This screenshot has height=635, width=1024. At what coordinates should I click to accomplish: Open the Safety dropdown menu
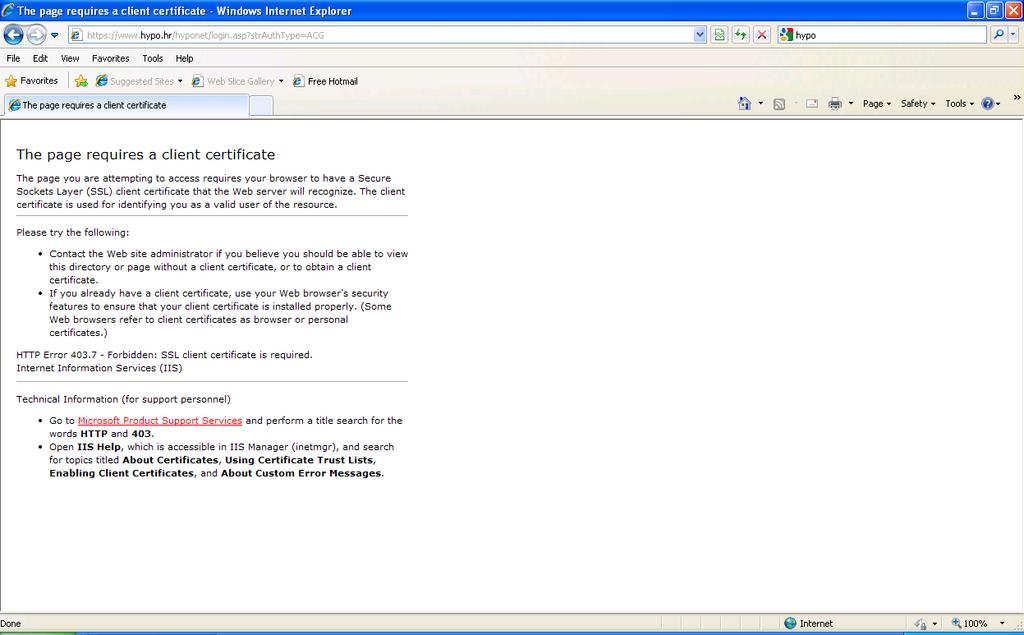click(x=917, y=103)
